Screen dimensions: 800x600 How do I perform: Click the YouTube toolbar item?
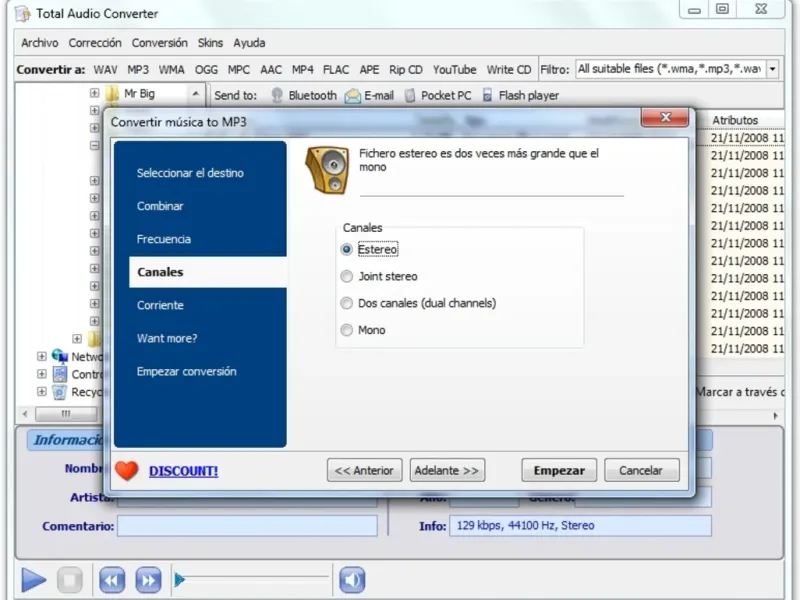[455, 70]
